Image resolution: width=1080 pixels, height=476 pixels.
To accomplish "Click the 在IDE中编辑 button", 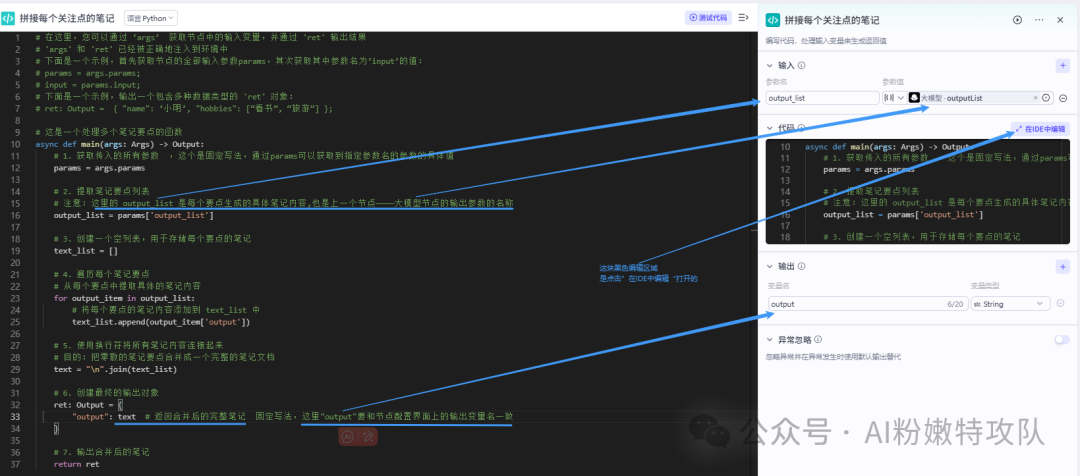I will 1040,129.
